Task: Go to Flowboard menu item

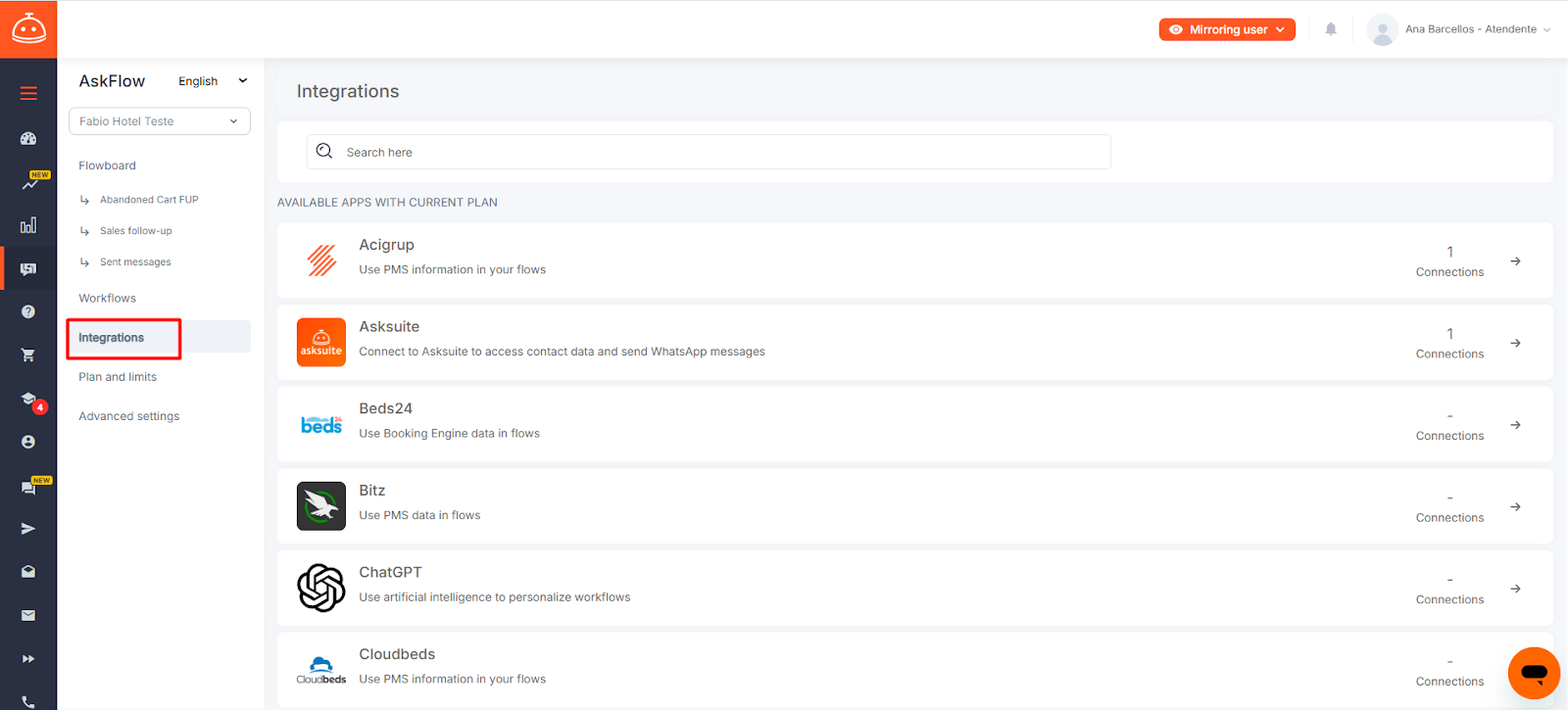Action: pos(108,166)
